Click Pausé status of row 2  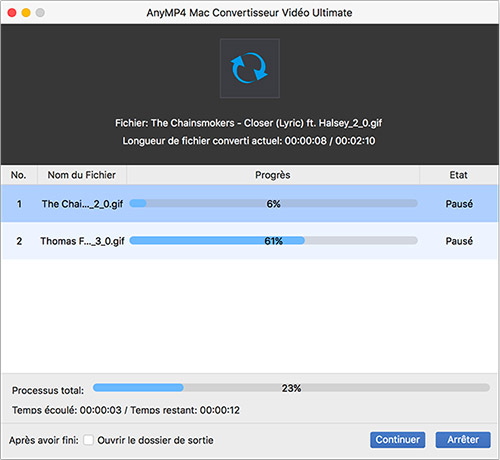(x=459, y=241)
